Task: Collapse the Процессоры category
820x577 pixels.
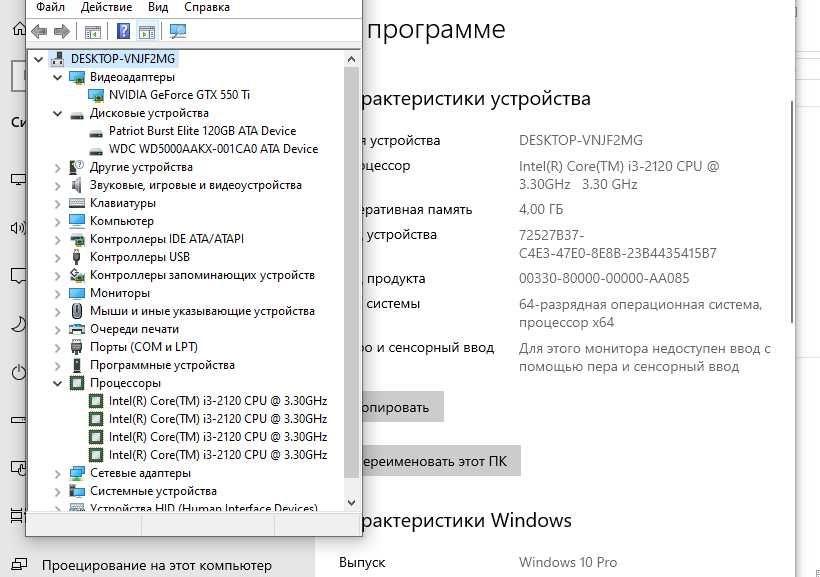Action: point(58,383)
